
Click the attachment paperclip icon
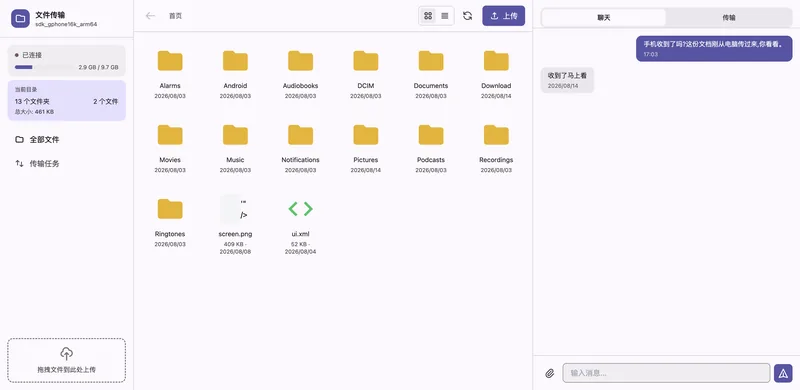pyautogui.click(x=549, y=373)
